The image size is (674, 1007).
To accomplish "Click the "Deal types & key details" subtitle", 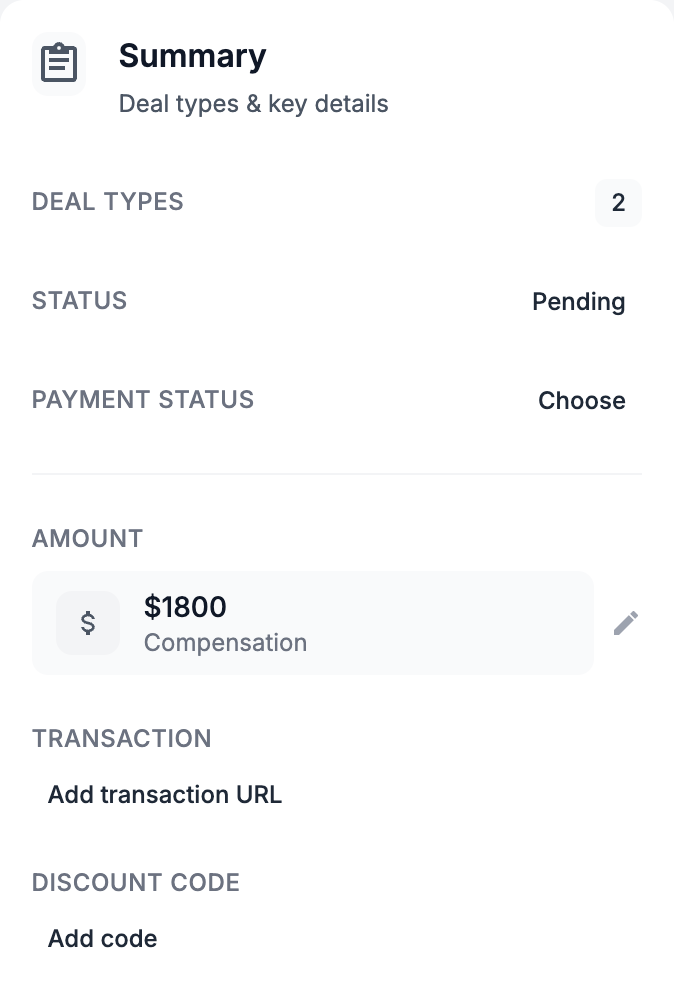I will [253, 104].
